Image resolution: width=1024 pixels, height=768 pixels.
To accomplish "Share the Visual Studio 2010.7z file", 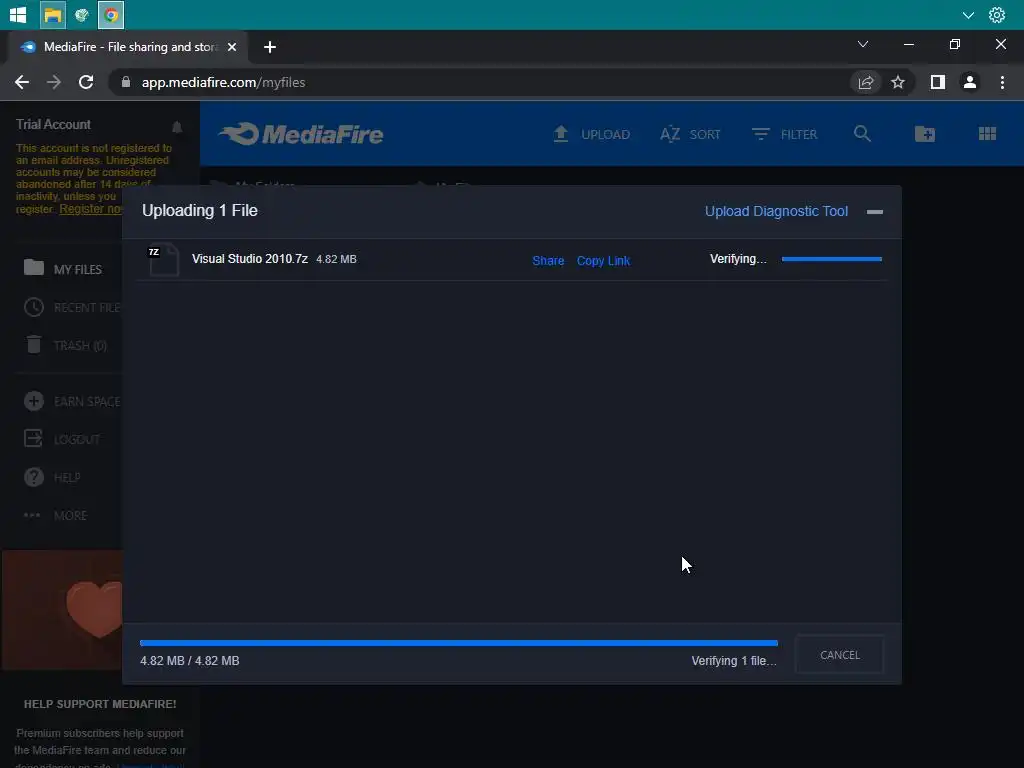I will click(x=548, y=261).
